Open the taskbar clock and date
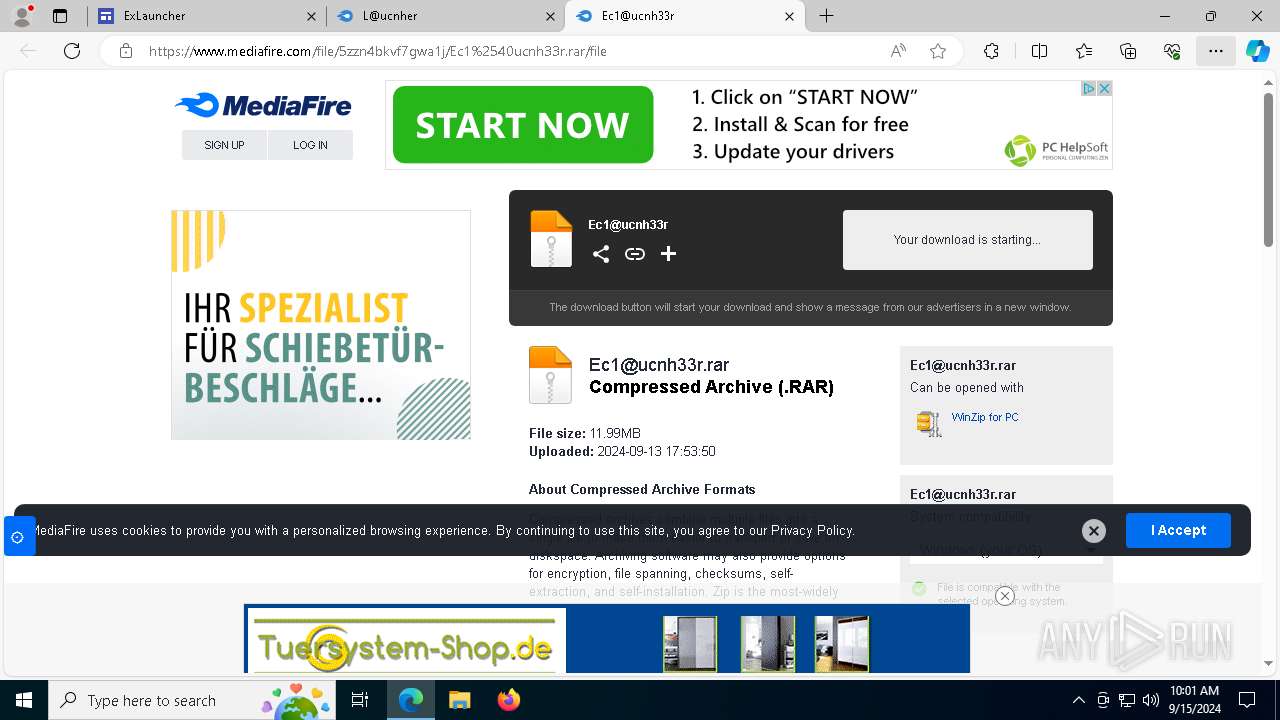The height and width of the screenshot is (720, 1280). tap(1194, 700)
